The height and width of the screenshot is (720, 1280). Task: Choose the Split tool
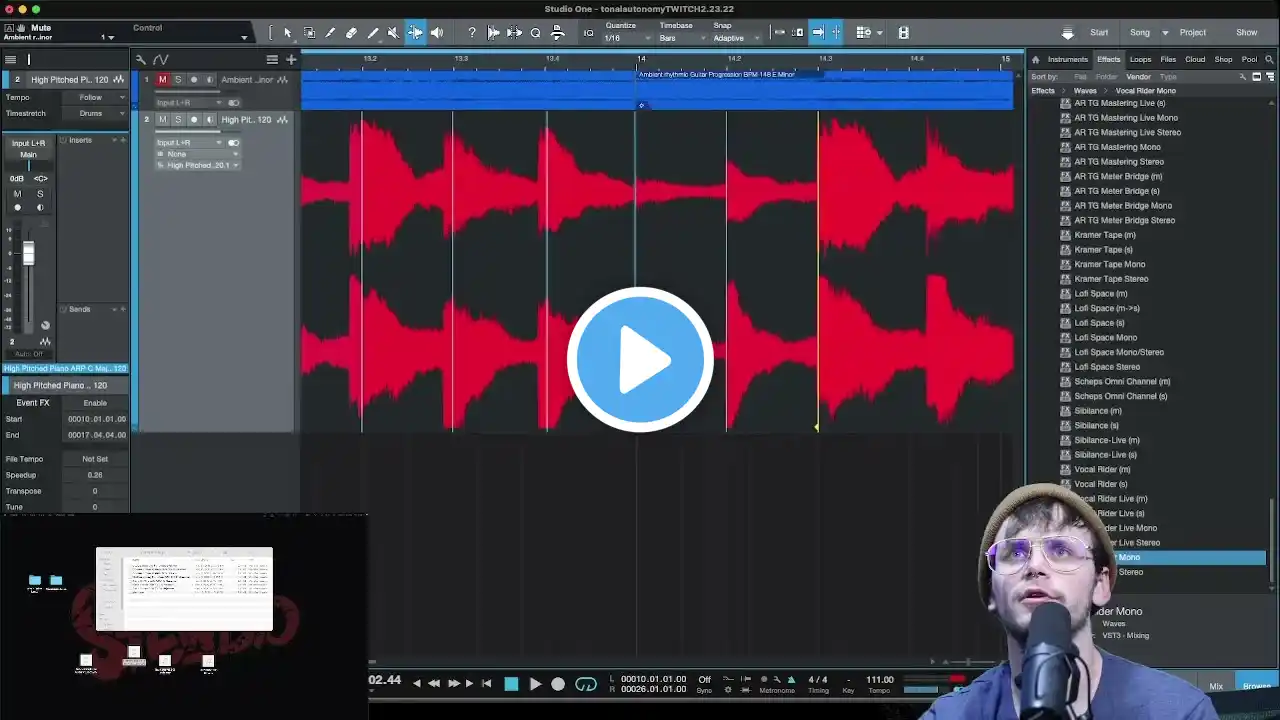pos(330,33)
